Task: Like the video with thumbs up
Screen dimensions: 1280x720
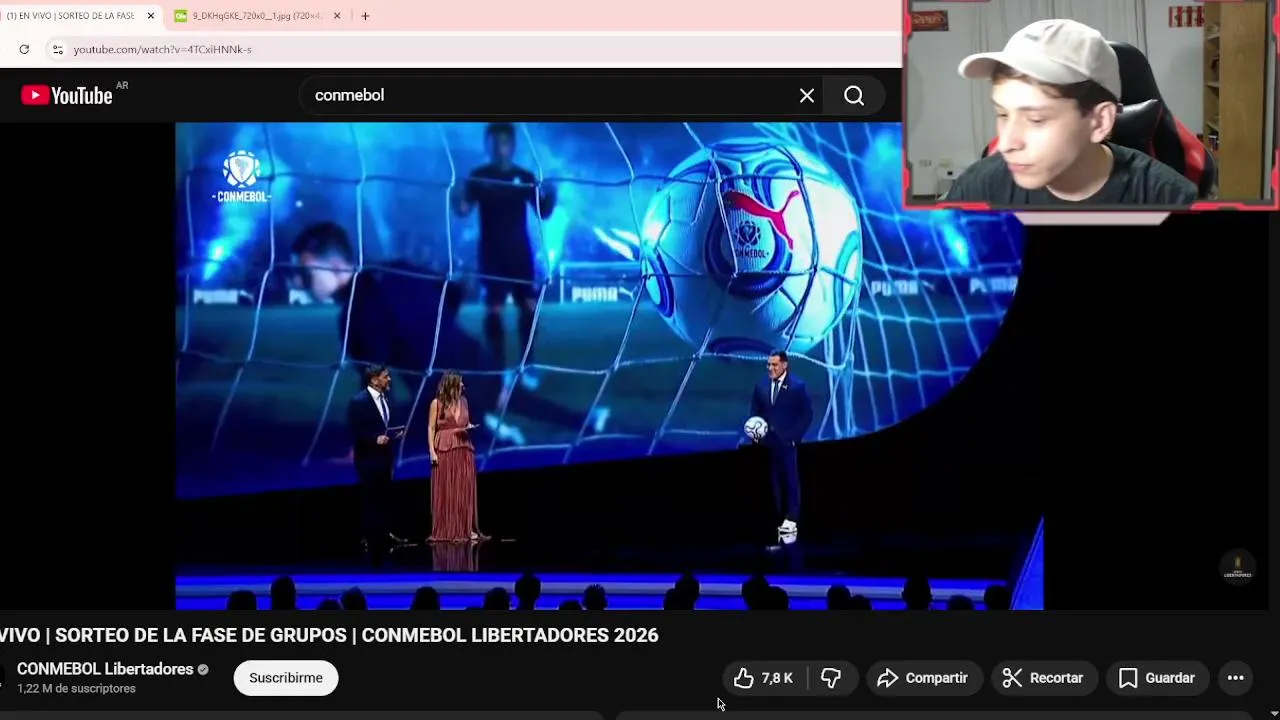Action: coord(763,678)
